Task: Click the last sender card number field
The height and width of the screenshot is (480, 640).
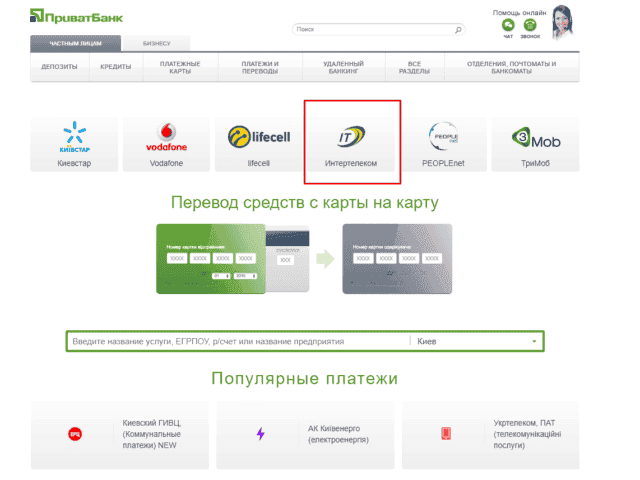Action: click(x=246, y=258)
